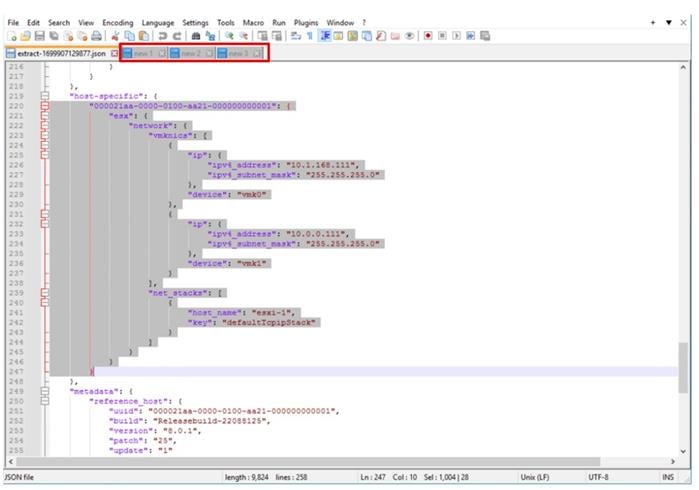
Task: Click the Close All toolbar icon
Action: click(82, 36)
